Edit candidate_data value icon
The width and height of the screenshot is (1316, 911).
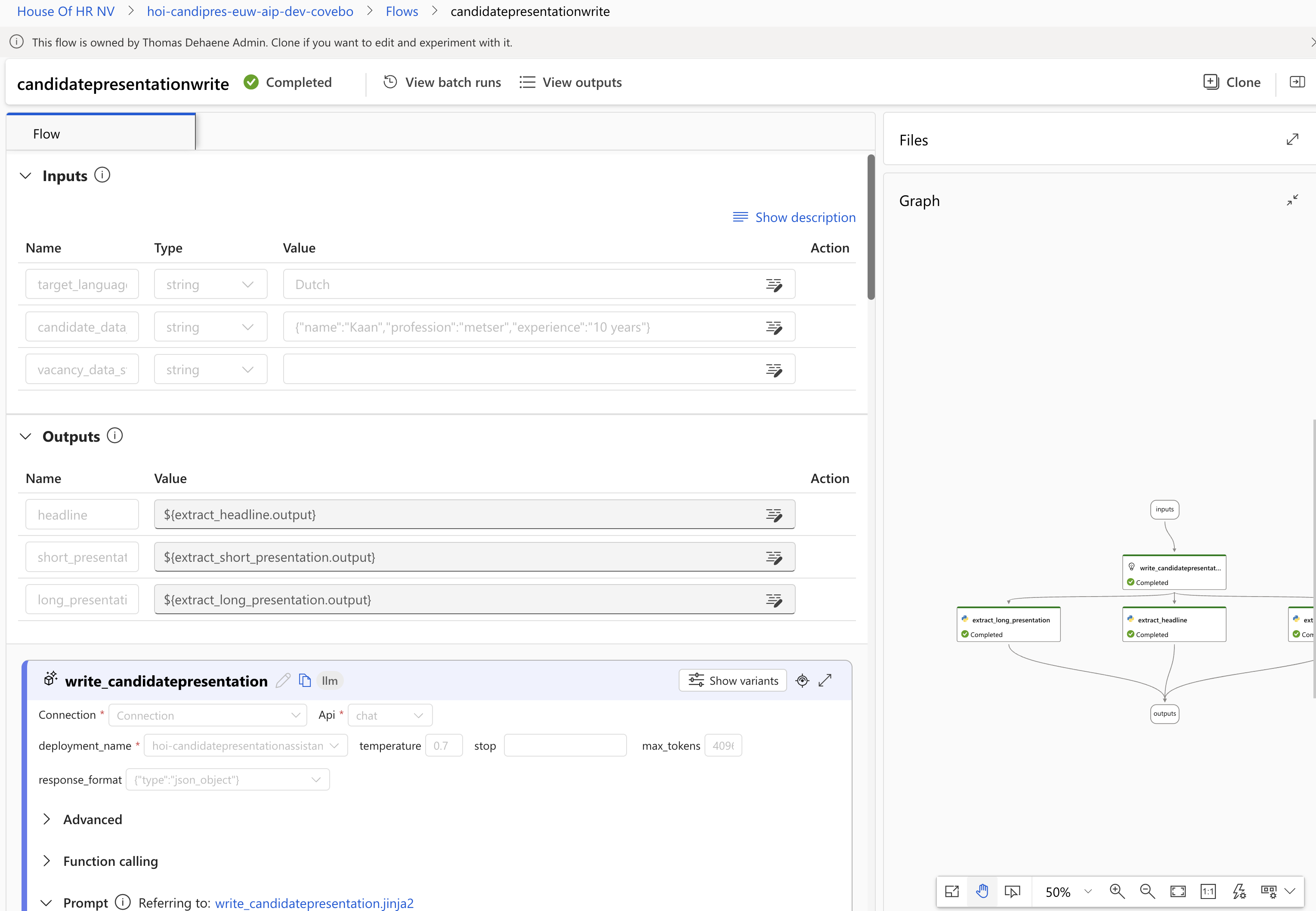774,328
